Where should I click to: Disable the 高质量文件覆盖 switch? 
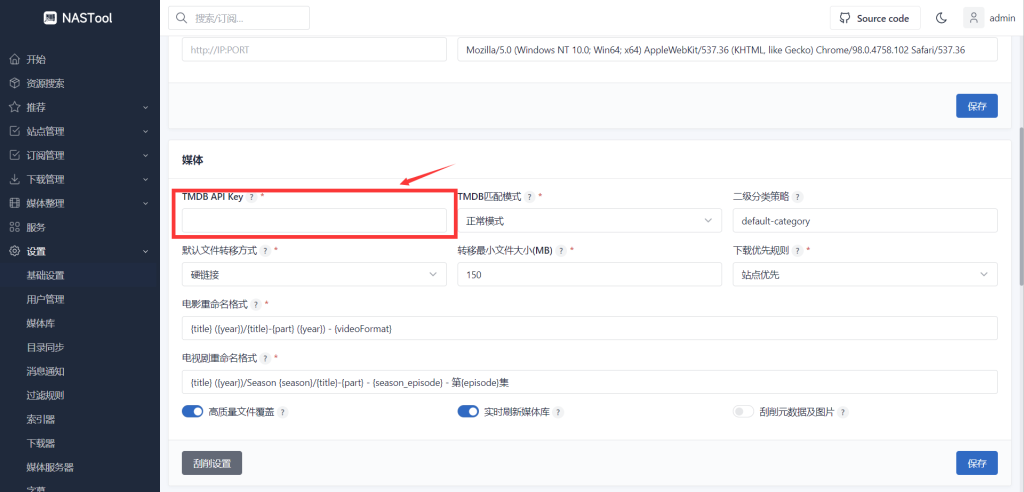(192, 412)
